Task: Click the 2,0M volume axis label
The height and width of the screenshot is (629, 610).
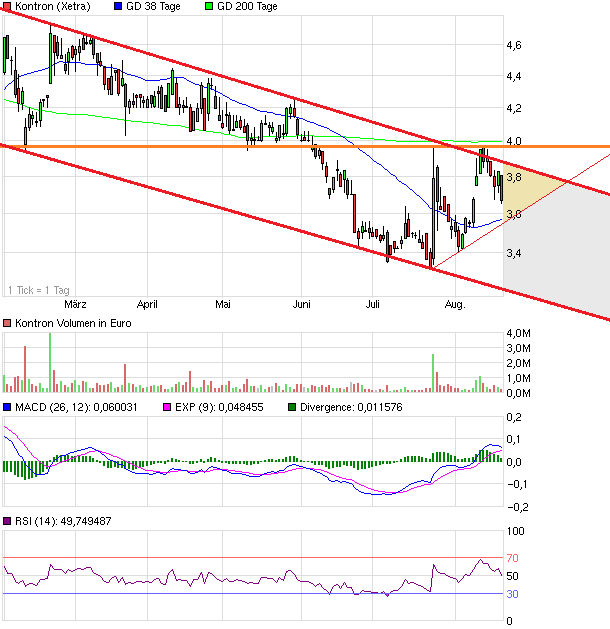Action: coord(519,363)
